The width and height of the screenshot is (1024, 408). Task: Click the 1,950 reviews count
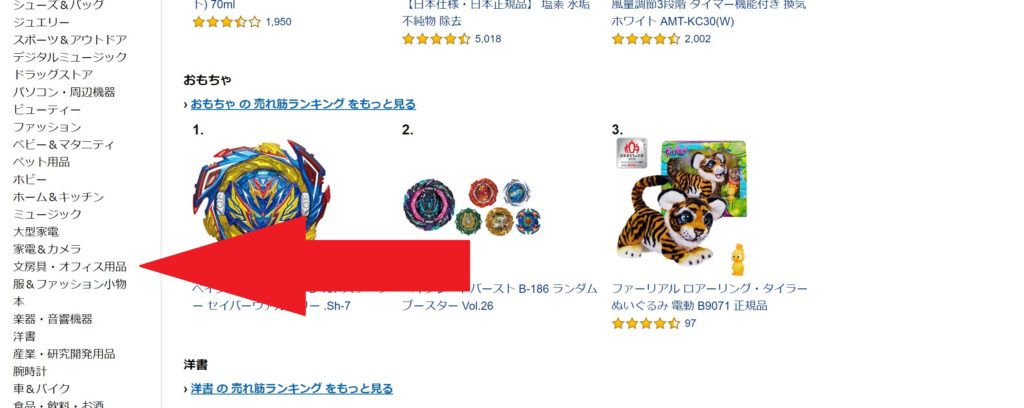pos(278,22)
